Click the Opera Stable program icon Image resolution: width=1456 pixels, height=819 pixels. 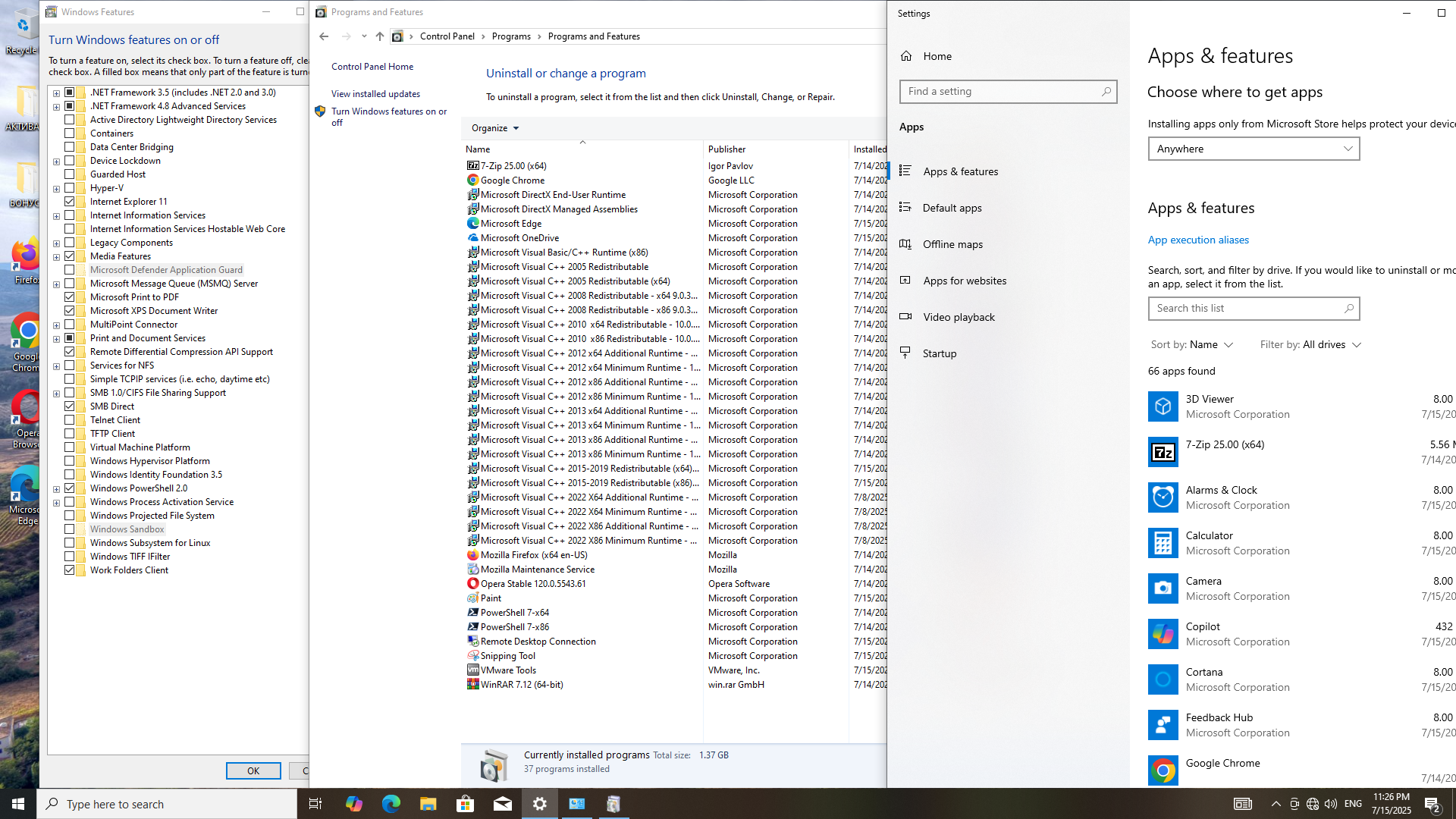coord(473,584)
